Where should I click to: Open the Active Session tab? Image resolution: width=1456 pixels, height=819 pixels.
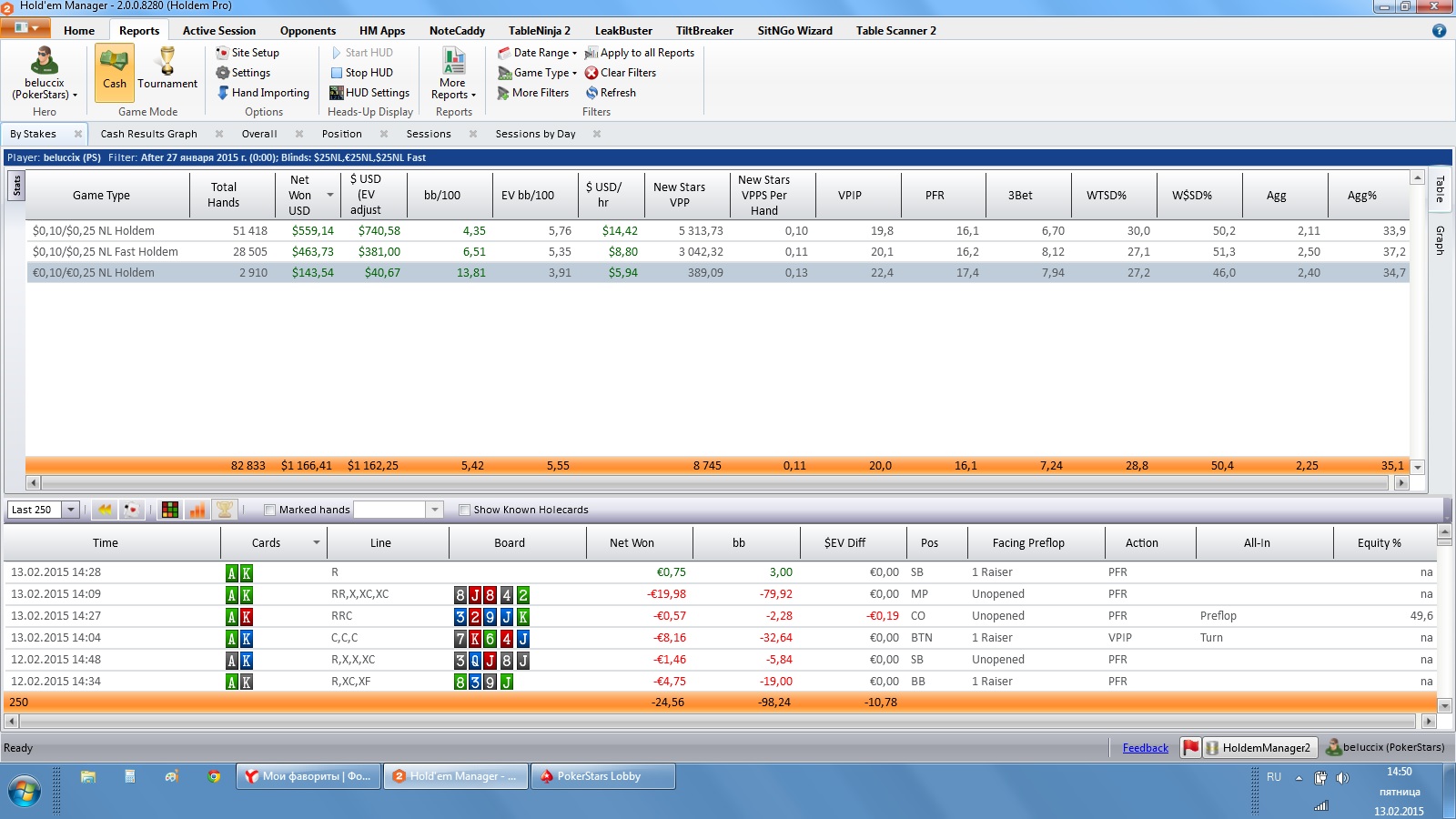(x=219, y=31)
